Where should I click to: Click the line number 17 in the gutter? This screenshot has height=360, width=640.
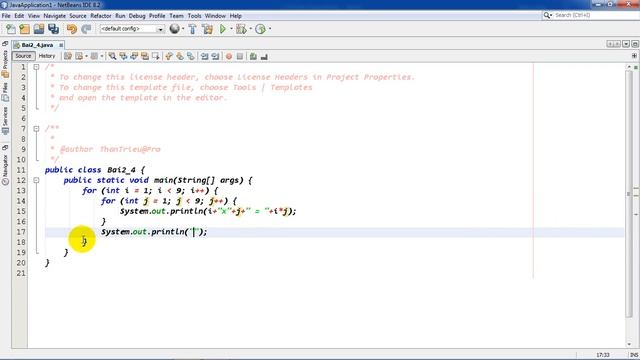pyautogui.click(x=21, y=232)
